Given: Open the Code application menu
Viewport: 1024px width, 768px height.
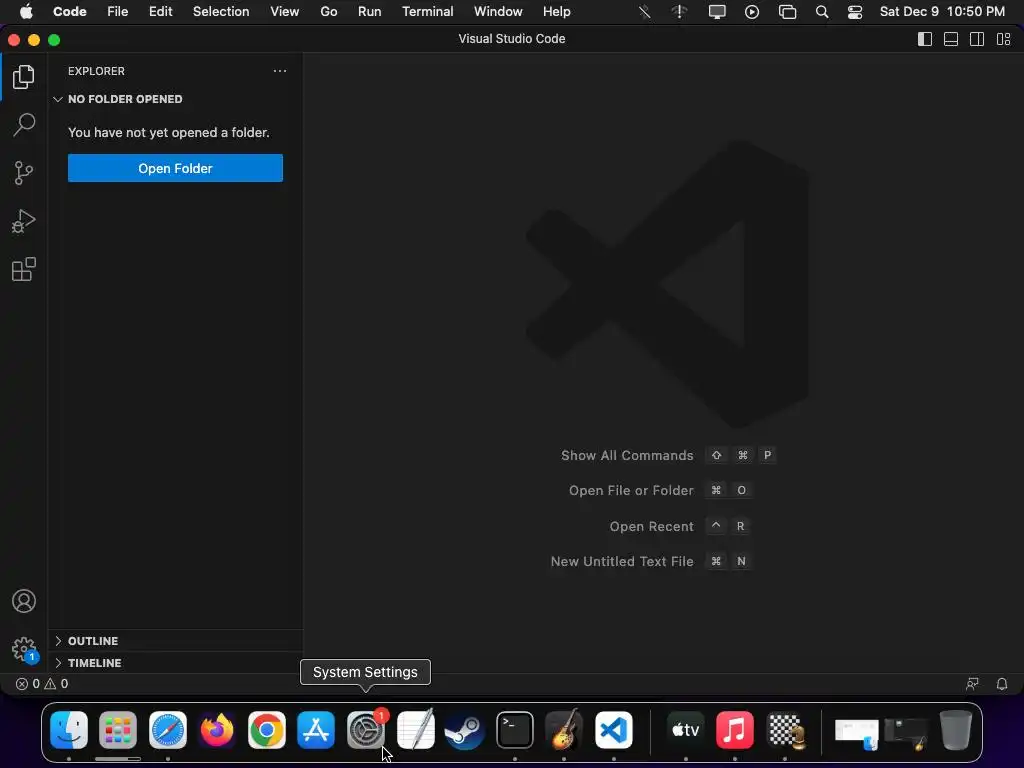Looking at the screenshot, I should coord(70,12).
